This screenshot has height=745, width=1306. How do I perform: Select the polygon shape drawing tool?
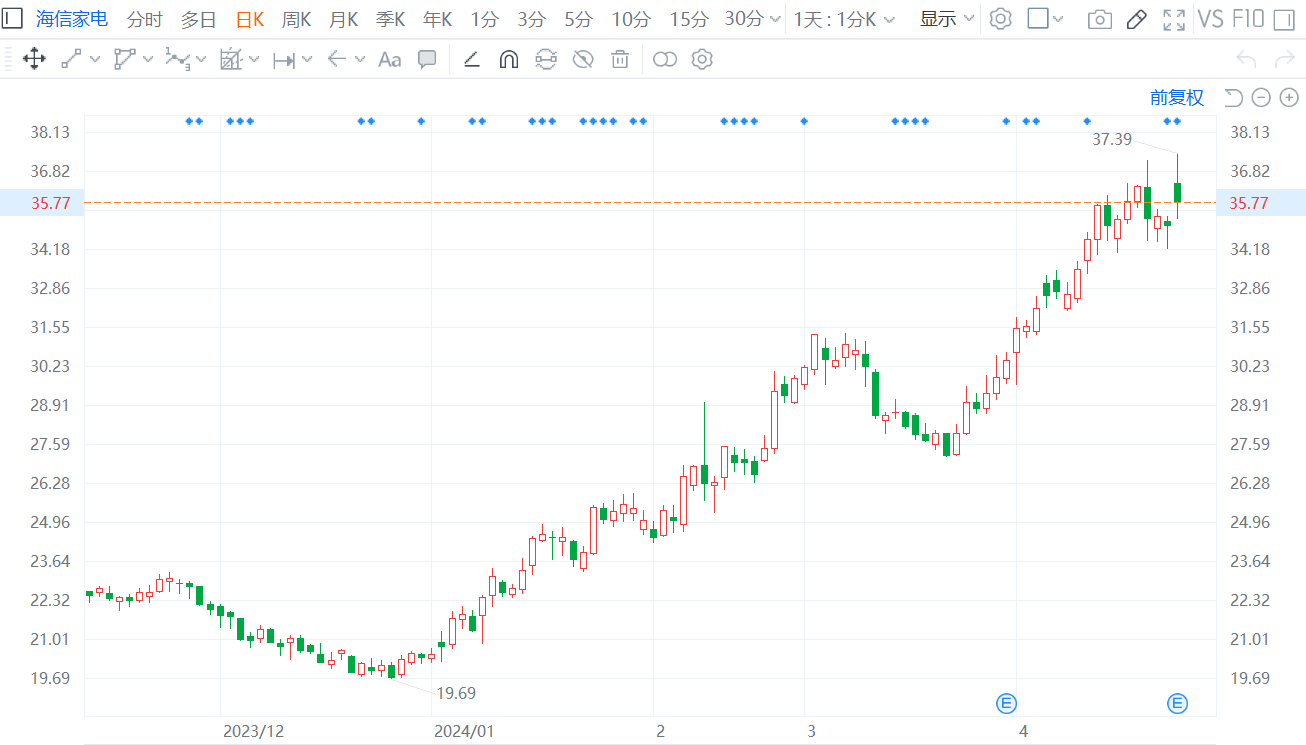[124, 60]
